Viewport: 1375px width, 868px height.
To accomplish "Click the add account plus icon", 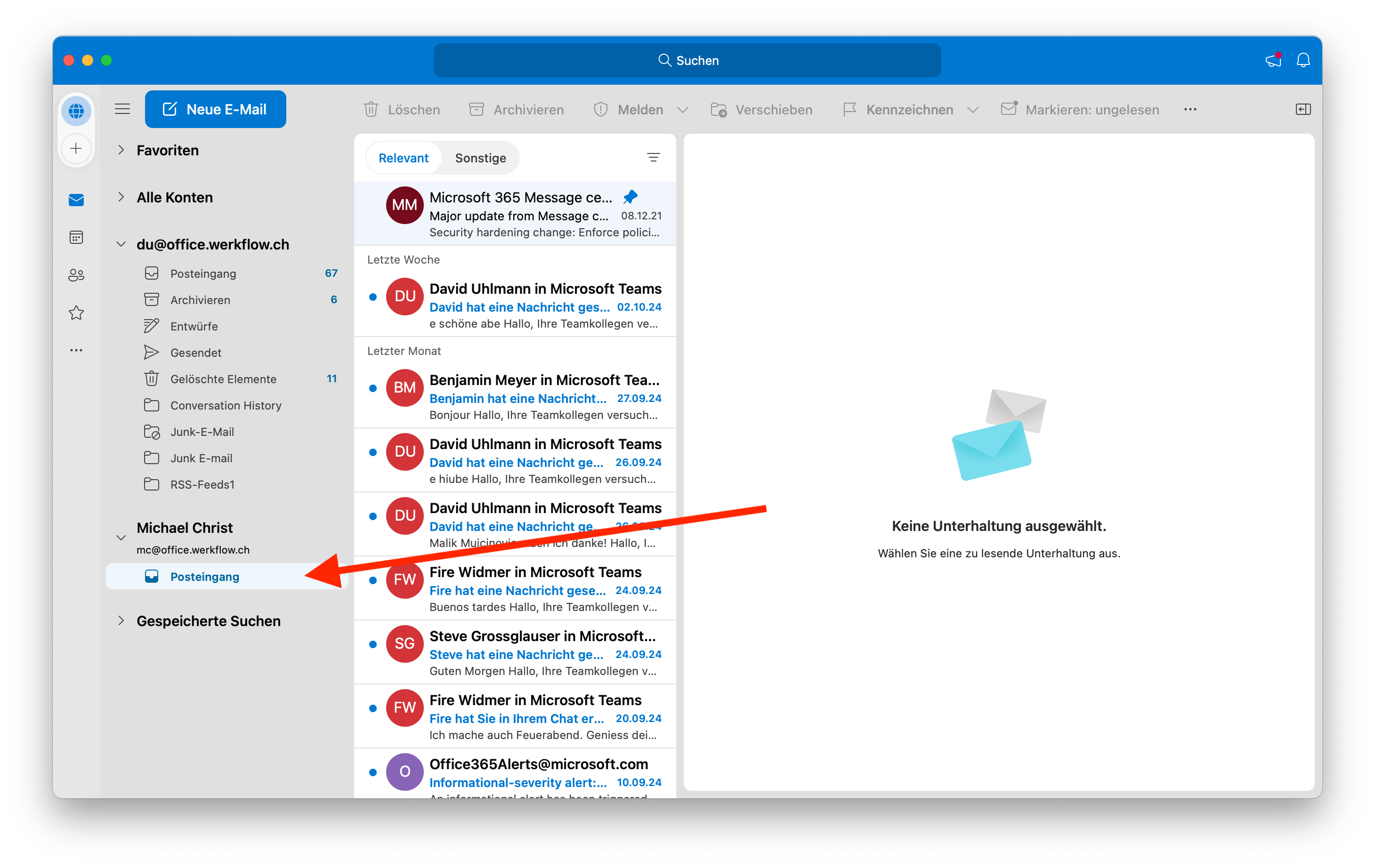I will point(76,149).
